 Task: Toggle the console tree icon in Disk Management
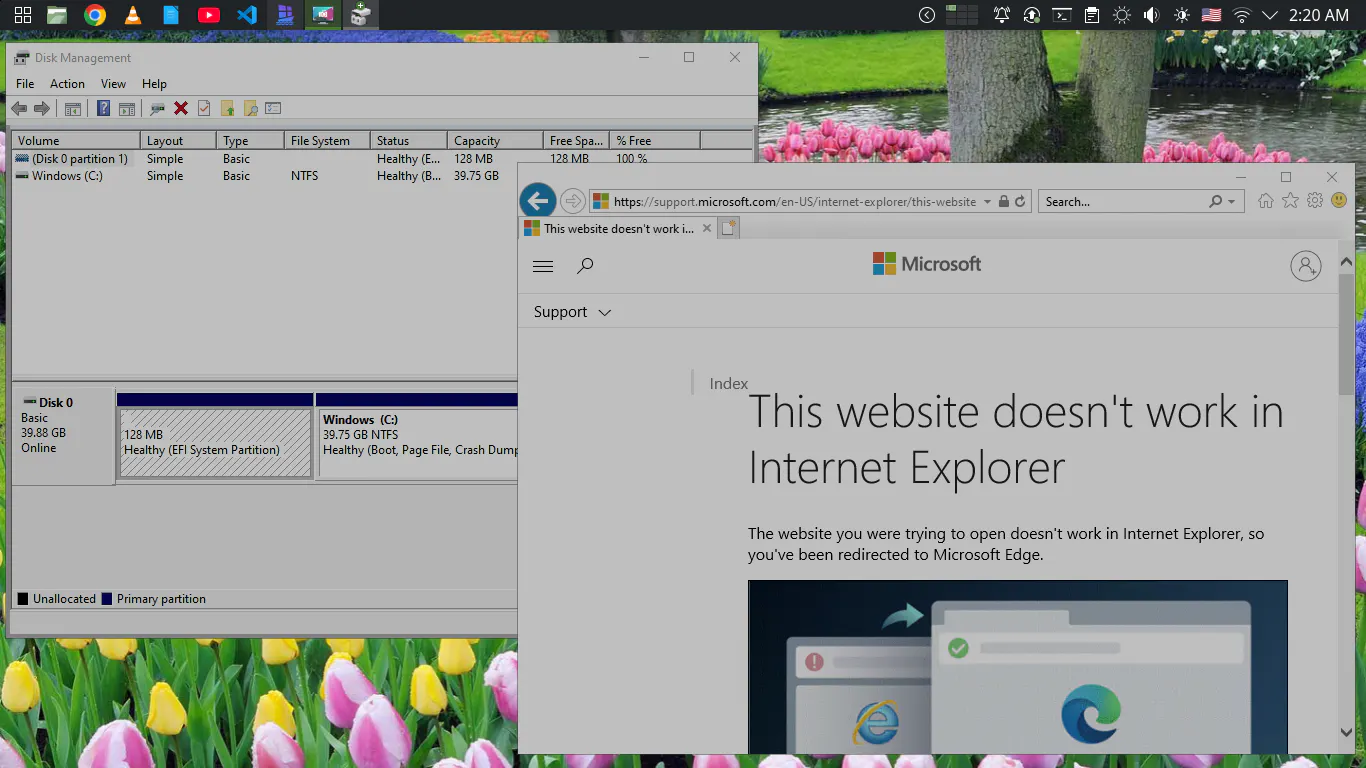tap(73, 108)
